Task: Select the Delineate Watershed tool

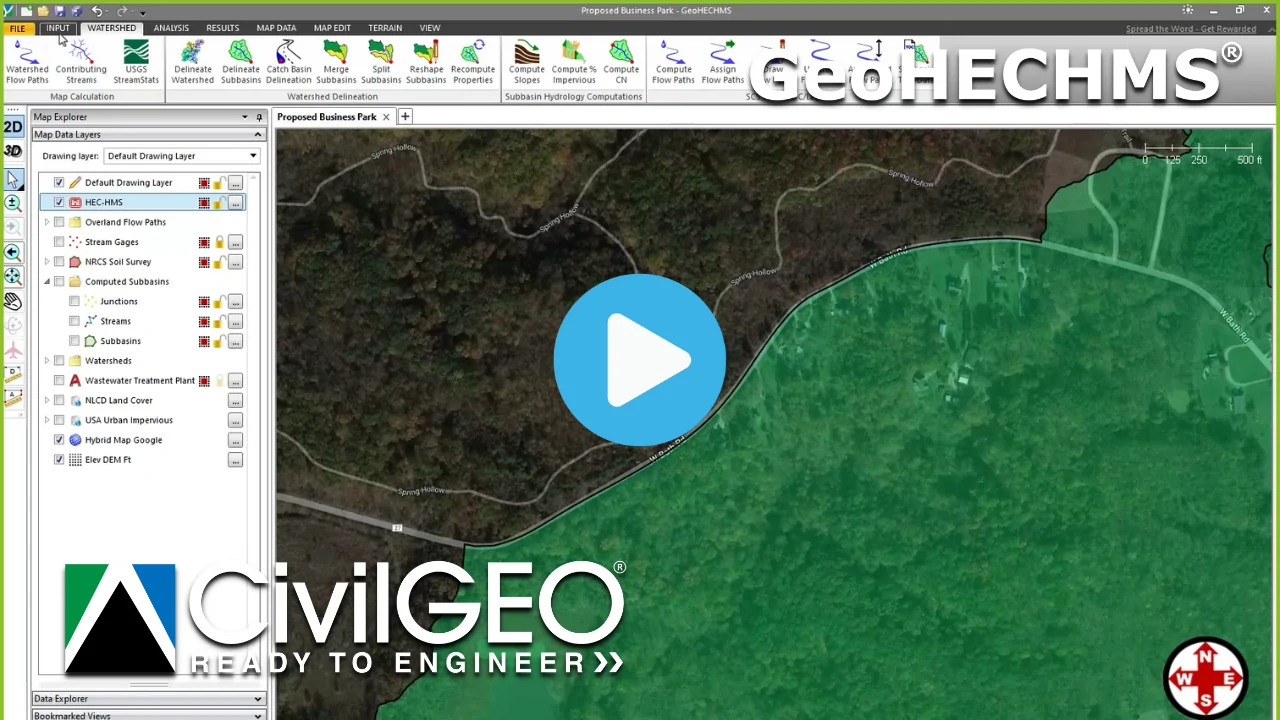Action: (x=192, y=60)
